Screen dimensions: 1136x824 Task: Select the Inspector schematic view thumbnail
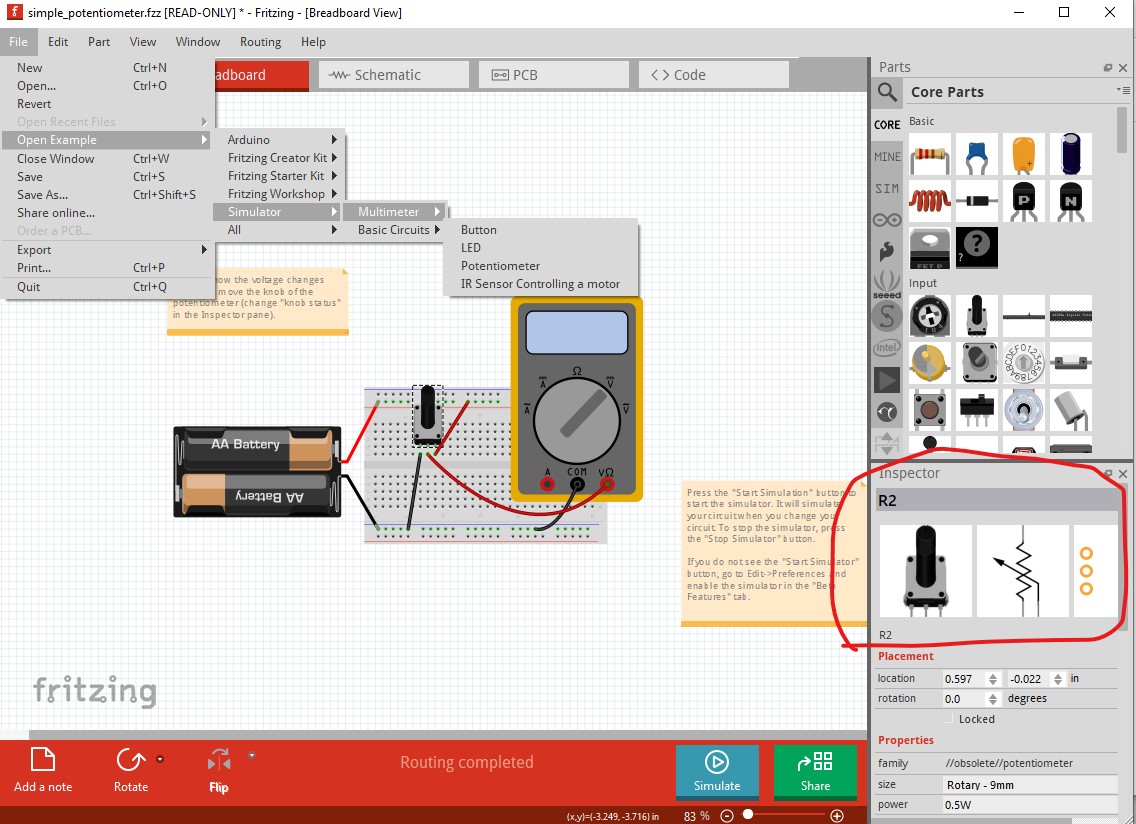coord(1022,571)
